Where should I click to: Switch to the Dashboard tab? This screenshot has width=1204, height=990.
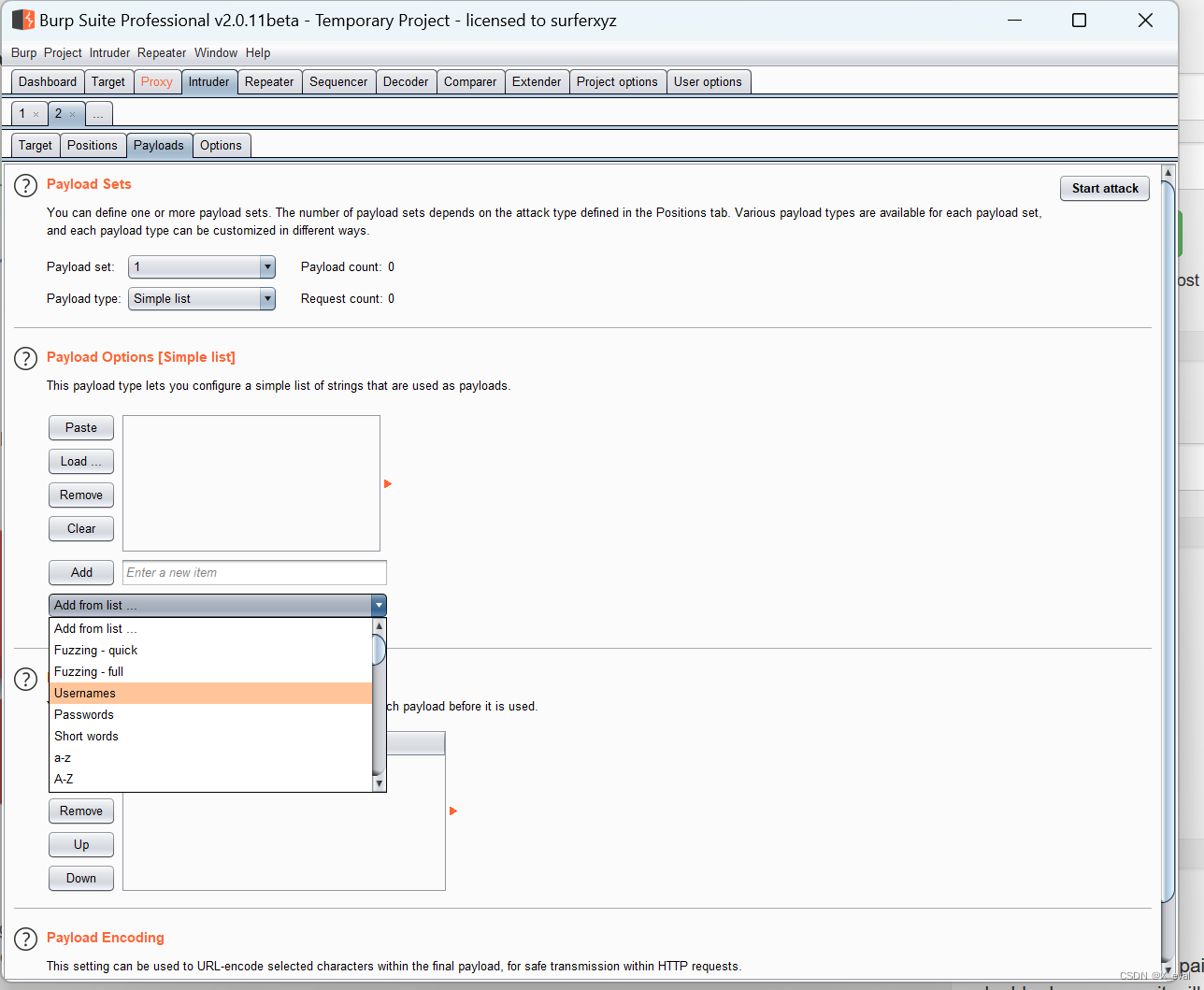point(48,81)
